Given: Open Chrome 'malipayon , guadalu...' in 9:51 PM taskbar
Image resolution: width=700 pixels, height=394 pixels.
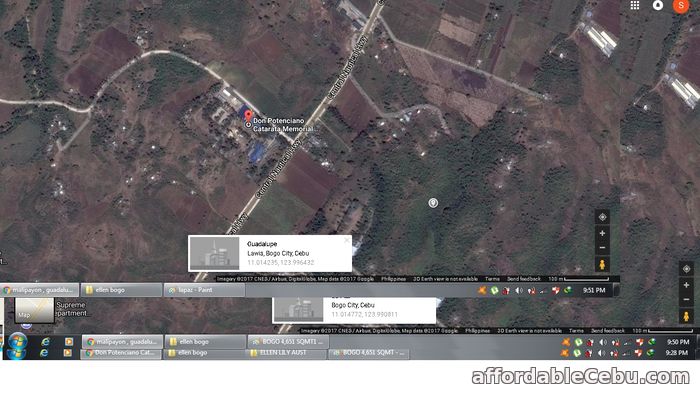Looking at the screenshot, I should (40, 290).
